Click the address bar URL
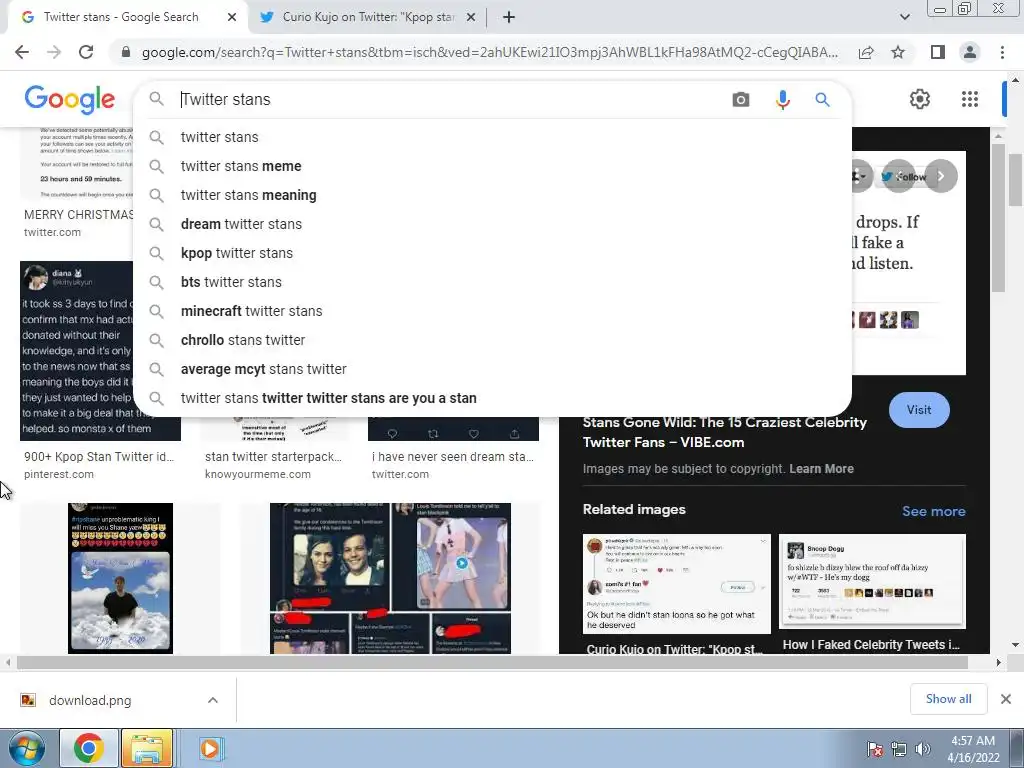Viewport: 1024px width, 768px height. [x=490, y=52]
